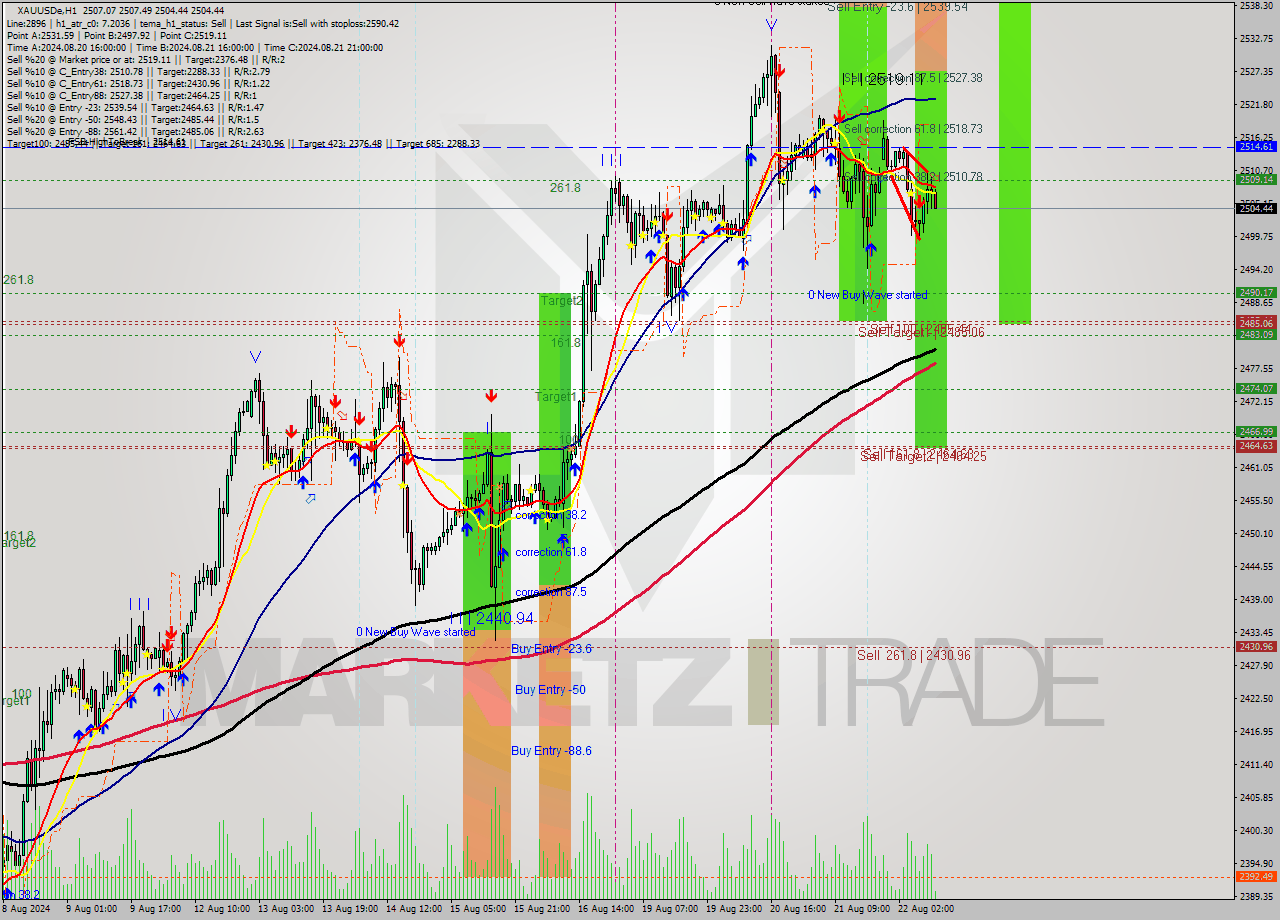The width and height of the screenshot is (1280, 920).
Task: Click the 'Sell correction 61.8 | 2518.73' label
Action: 913,129
